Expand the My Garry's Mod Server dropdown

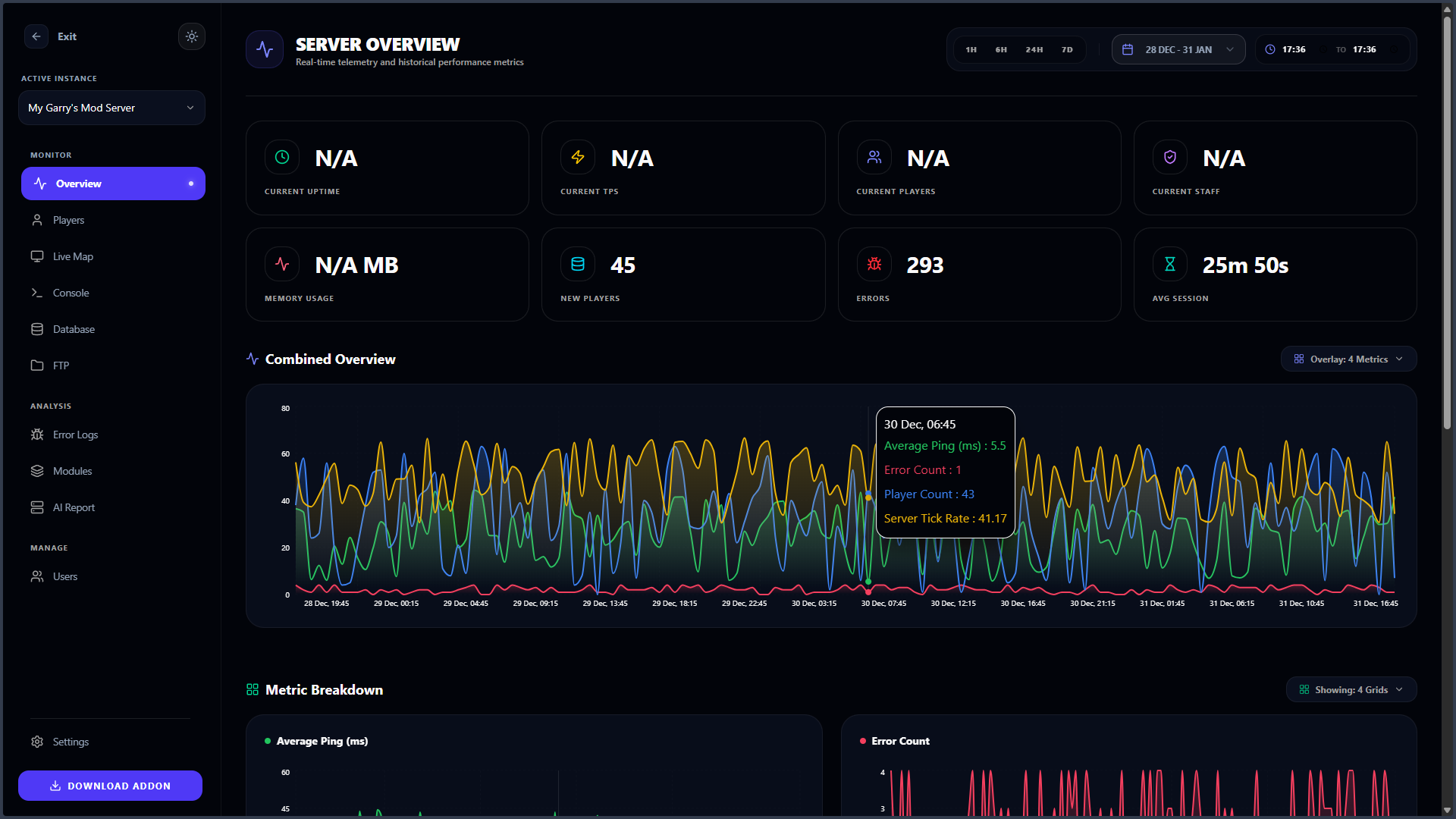111,108
